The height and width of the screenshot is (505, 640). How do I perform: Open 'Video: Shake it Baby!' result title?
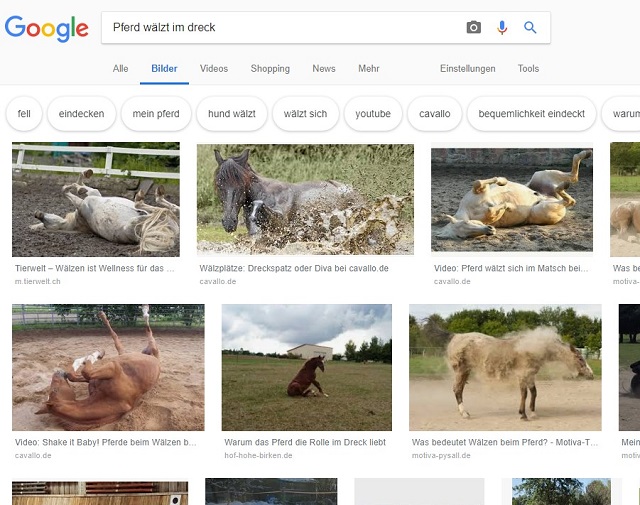click(x=106, y=442)
